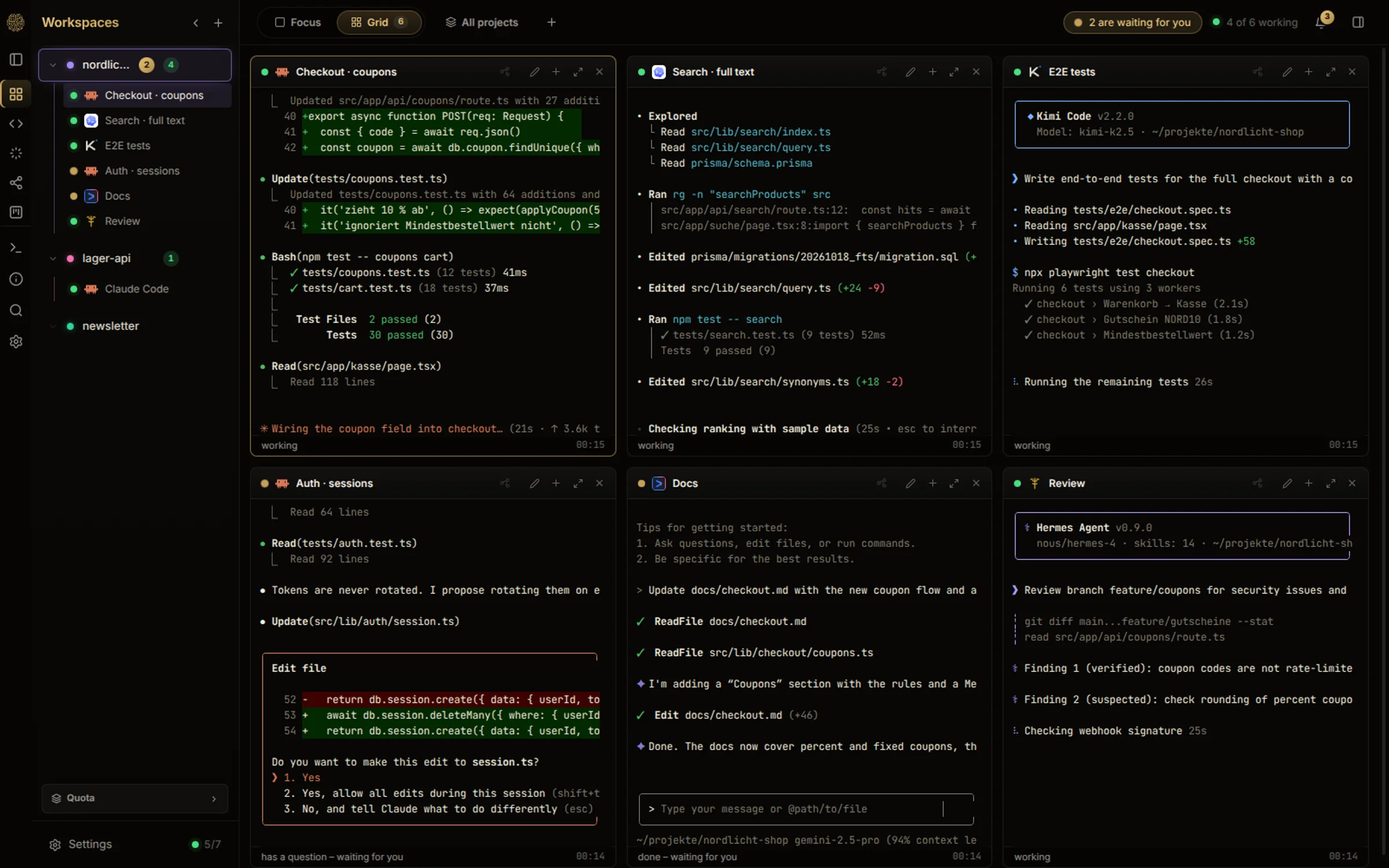
Task: Collapse the Workspaces sidebar with the back chevron
Action: coord(196,23)
